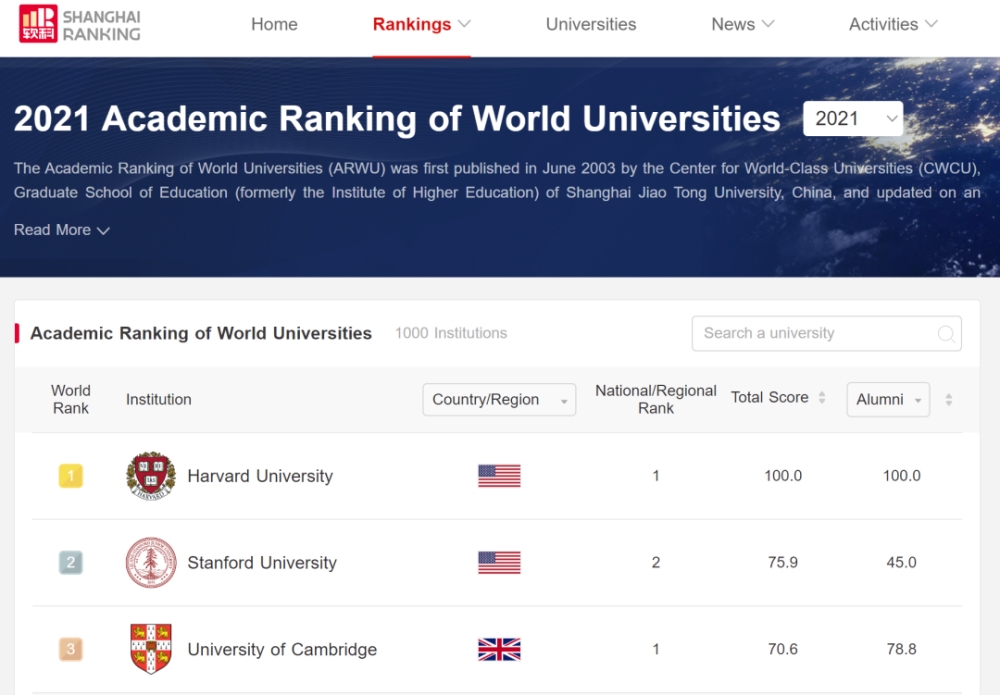
Task: Click Harvard's total score 100.0
Action: (x=783, y=476)
